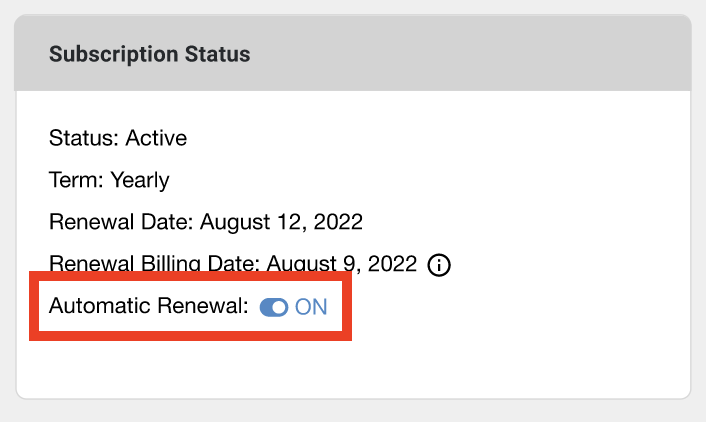Click the Term: label
Image resolution: width=706 pixels, height=422 pixels.
[77, 180]
